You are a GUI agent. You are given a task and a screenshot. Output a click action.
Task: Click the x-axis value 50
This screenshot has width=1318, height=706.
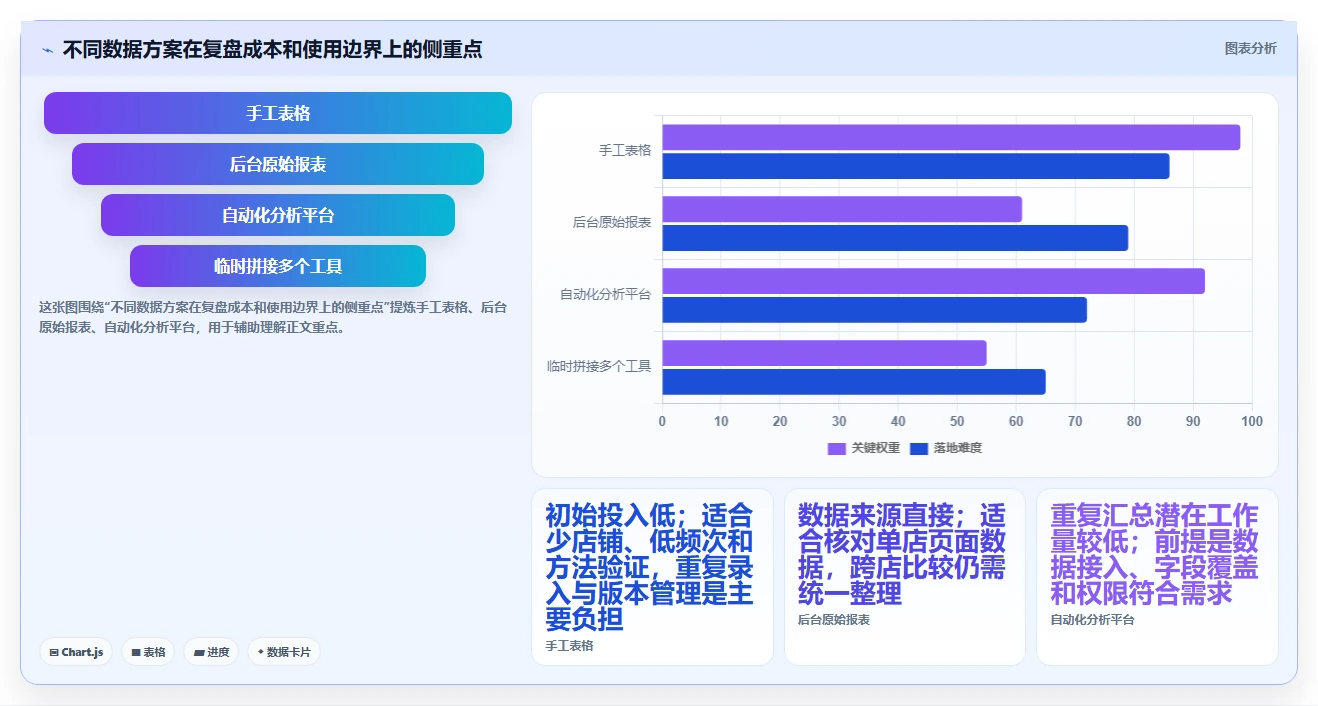(x=957, y=421)
